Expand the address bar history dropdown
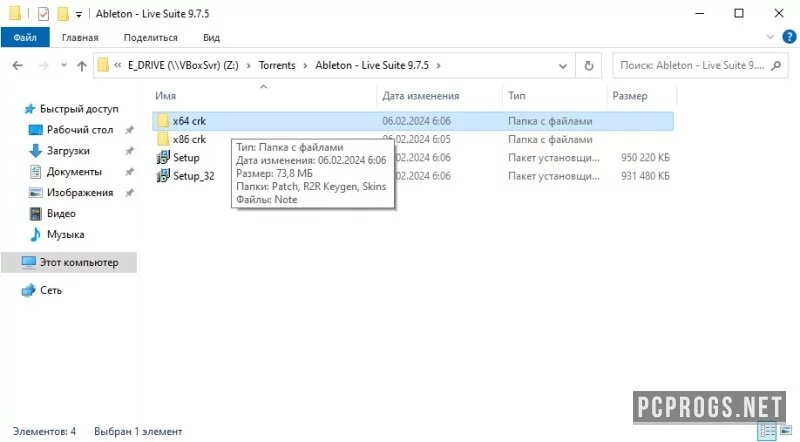 [563, 66]
